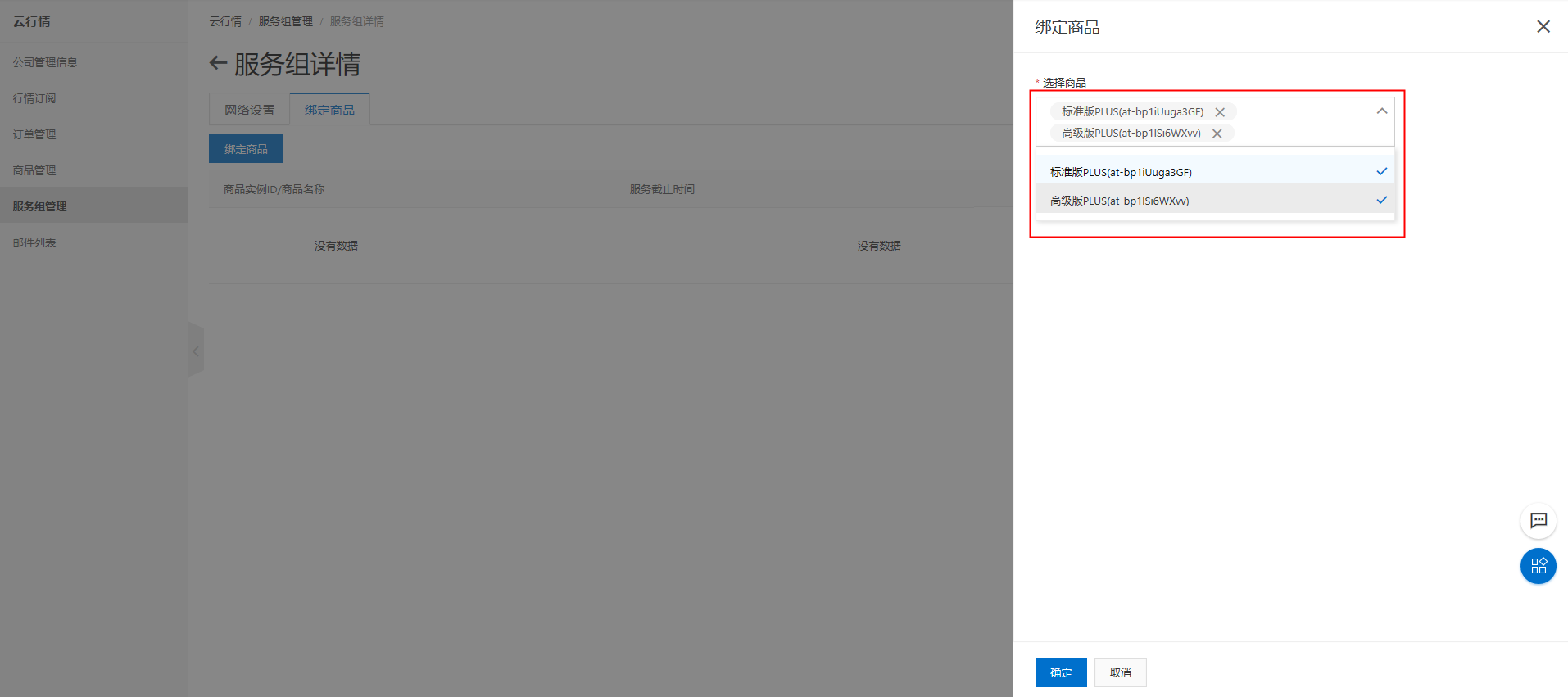Navigate to 服务组管理 breadcrumb link
This screenshot has width=1568, height=697.
(286, 21)
